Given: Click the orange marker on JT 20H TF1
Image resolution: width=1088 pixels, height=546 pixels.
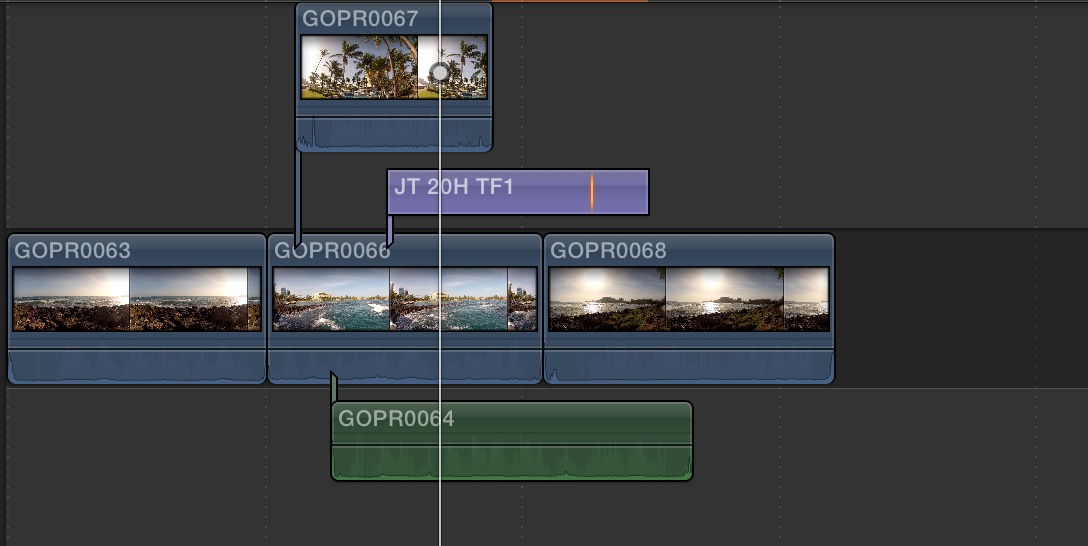Looking at the screenshot, I should coord(592,192).
